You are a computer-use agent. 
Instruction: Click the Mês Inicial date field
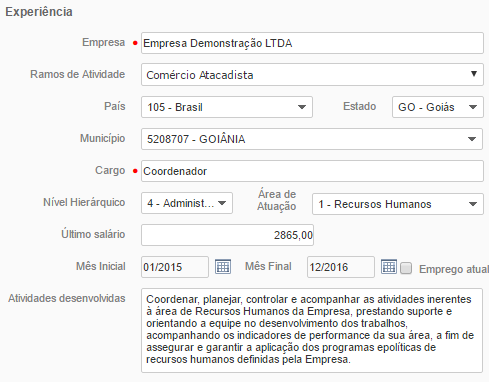coord(175,267)
